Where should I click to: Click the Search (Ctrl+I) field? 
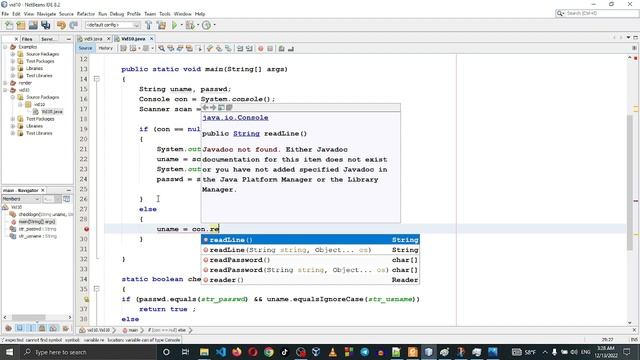click(x=597, y=13)
